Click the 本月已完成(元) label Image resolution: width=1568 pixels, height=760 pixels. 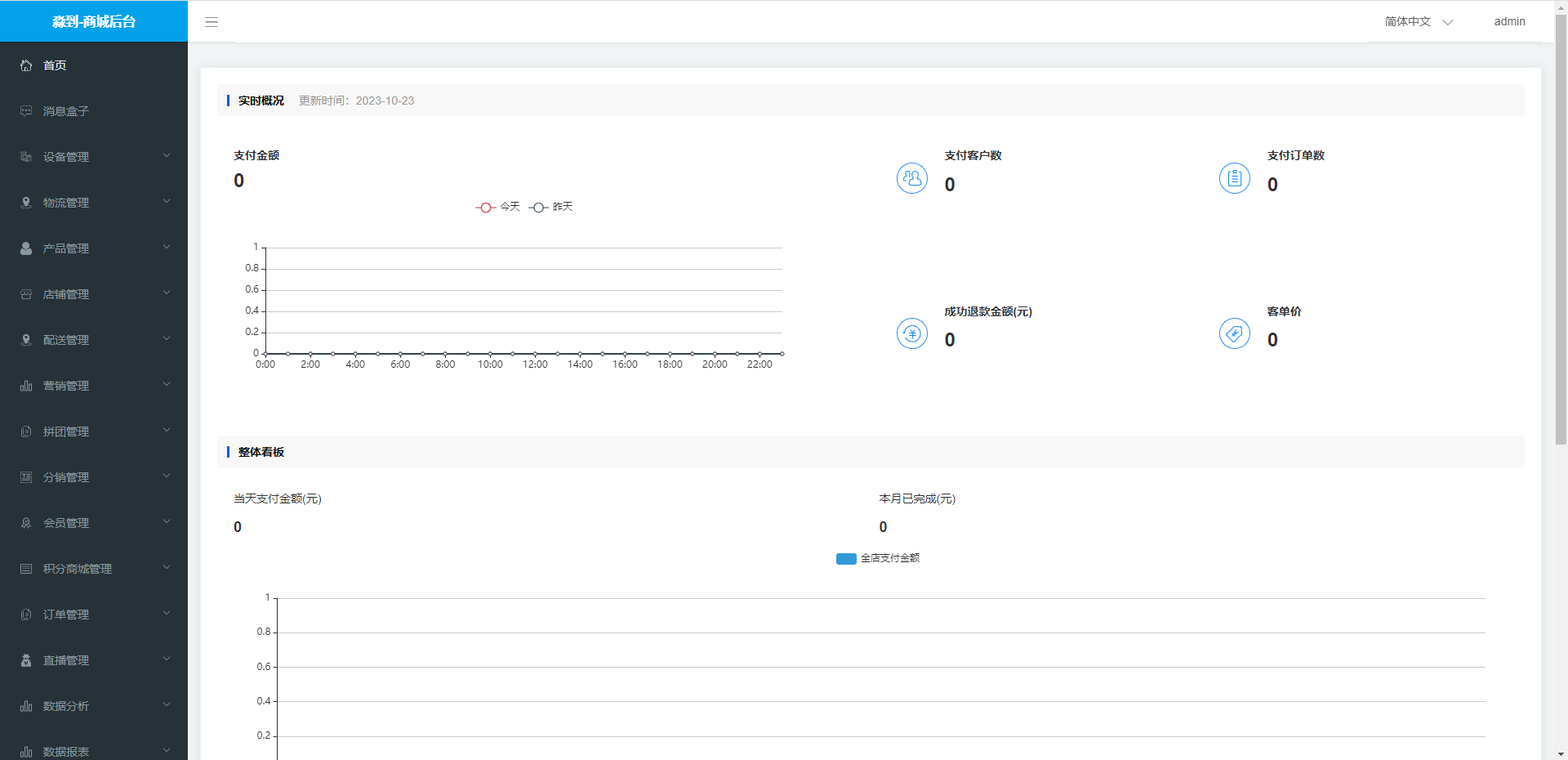pos(917,498)
